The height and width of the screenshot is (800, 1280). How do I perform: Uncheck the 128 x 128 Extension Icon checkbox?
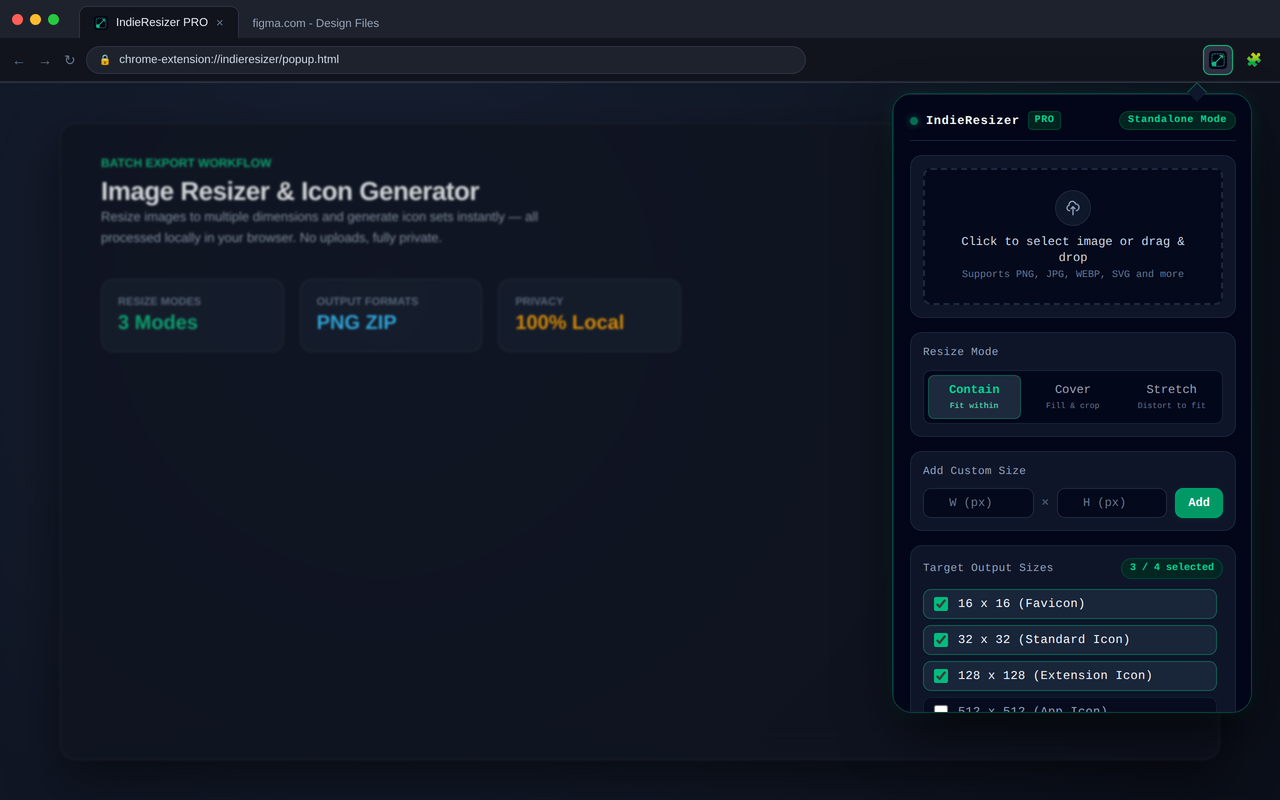point(941,676)
